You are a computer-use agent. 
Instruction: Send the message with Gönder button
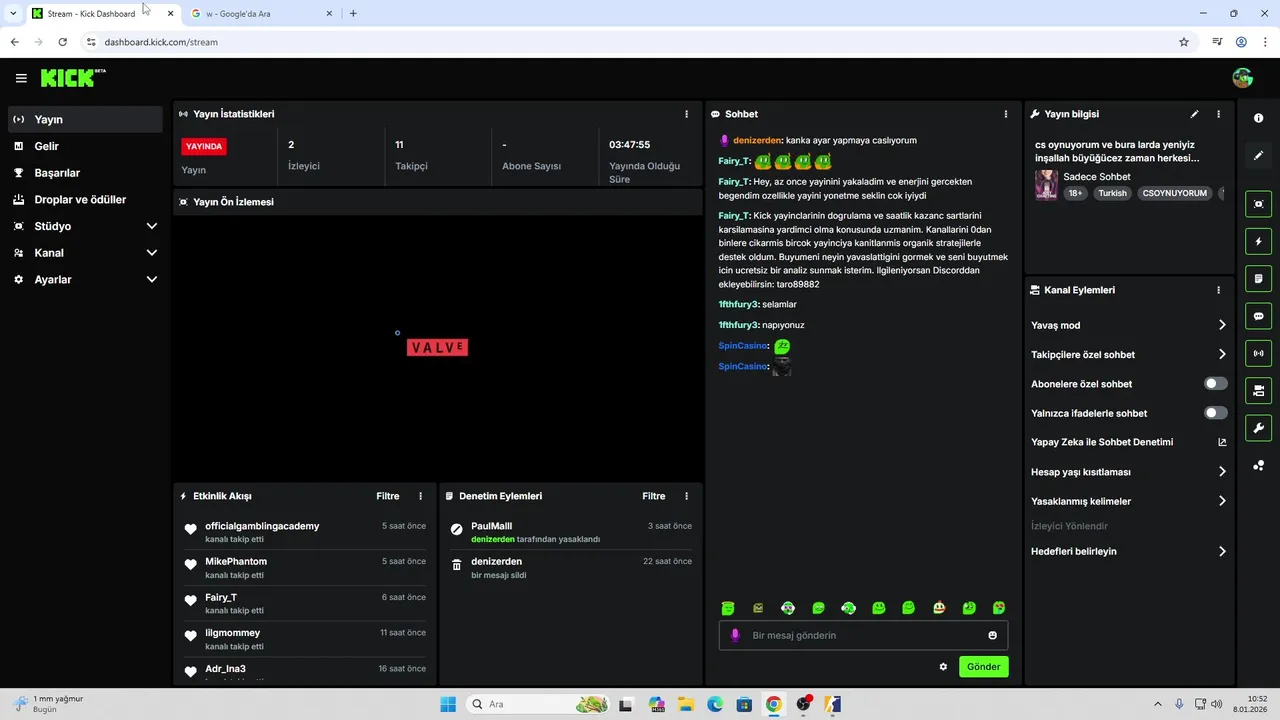click(983, 666)
